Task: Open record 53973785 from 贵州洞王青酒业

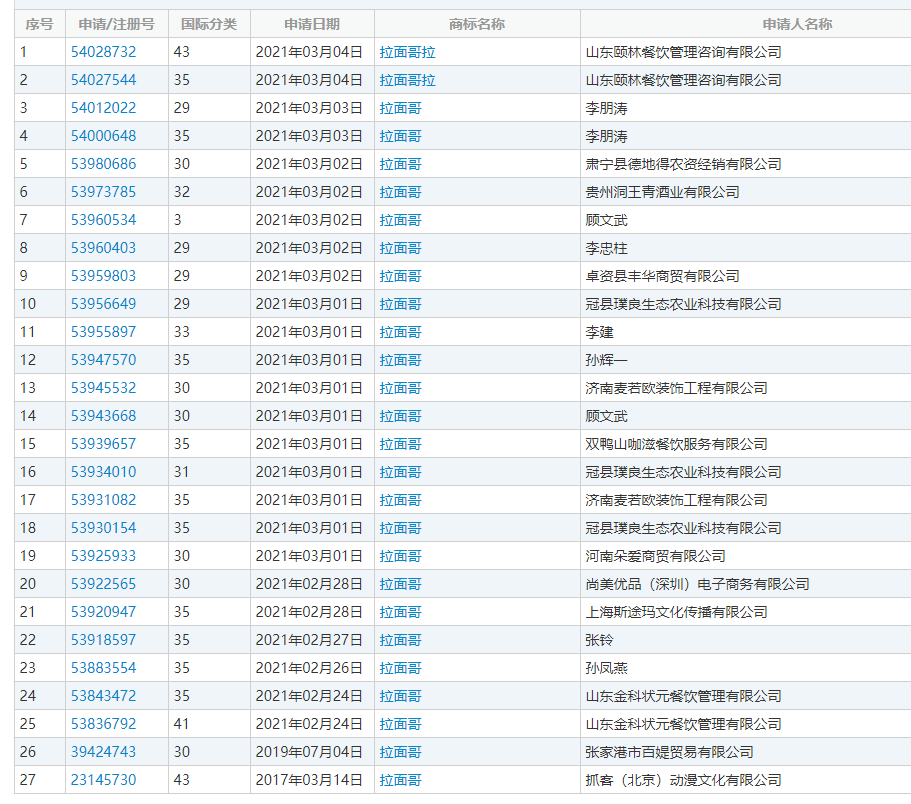Action: (103, 192)
